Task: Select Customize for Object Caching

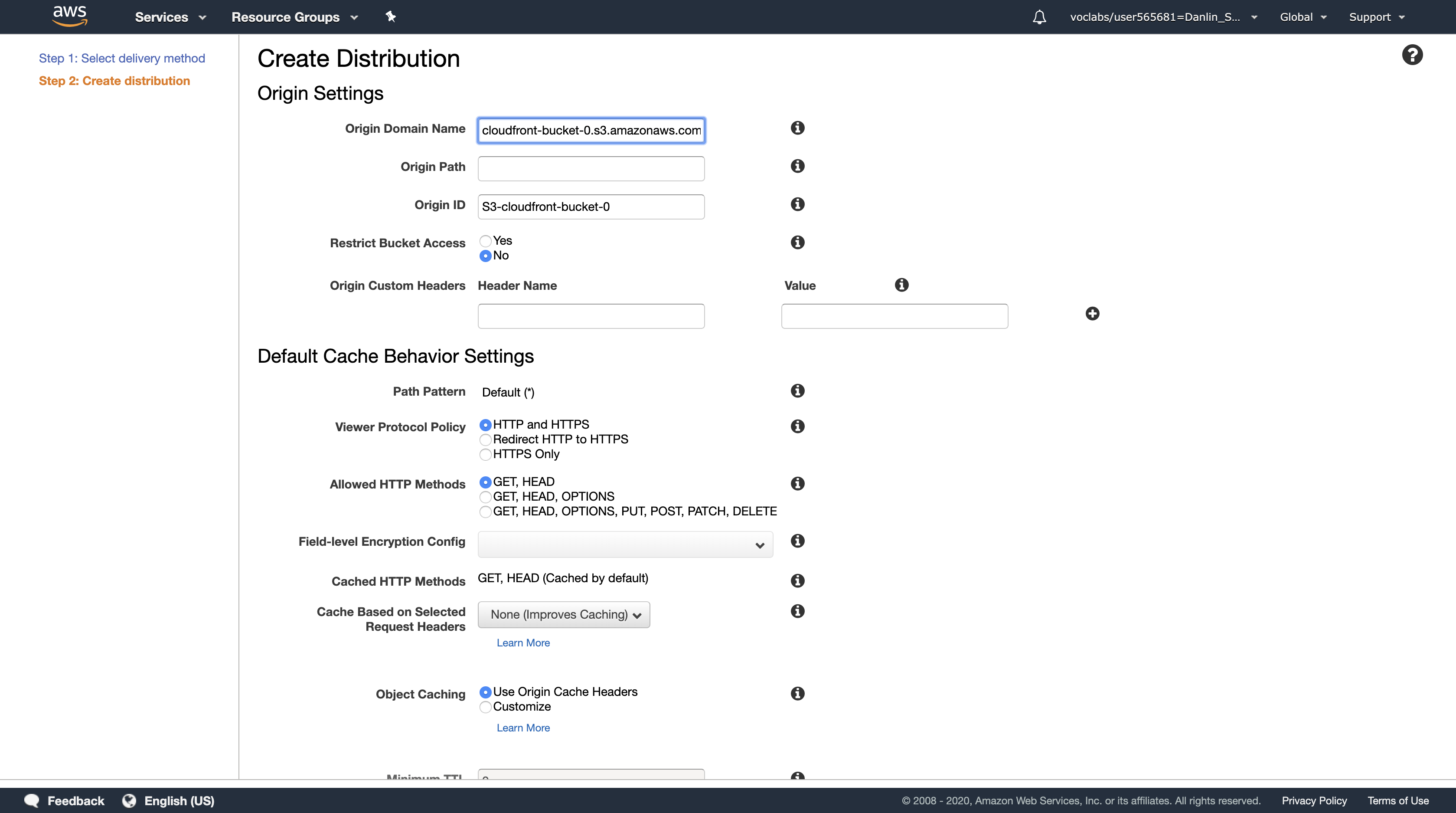Action: coord(485,707)
